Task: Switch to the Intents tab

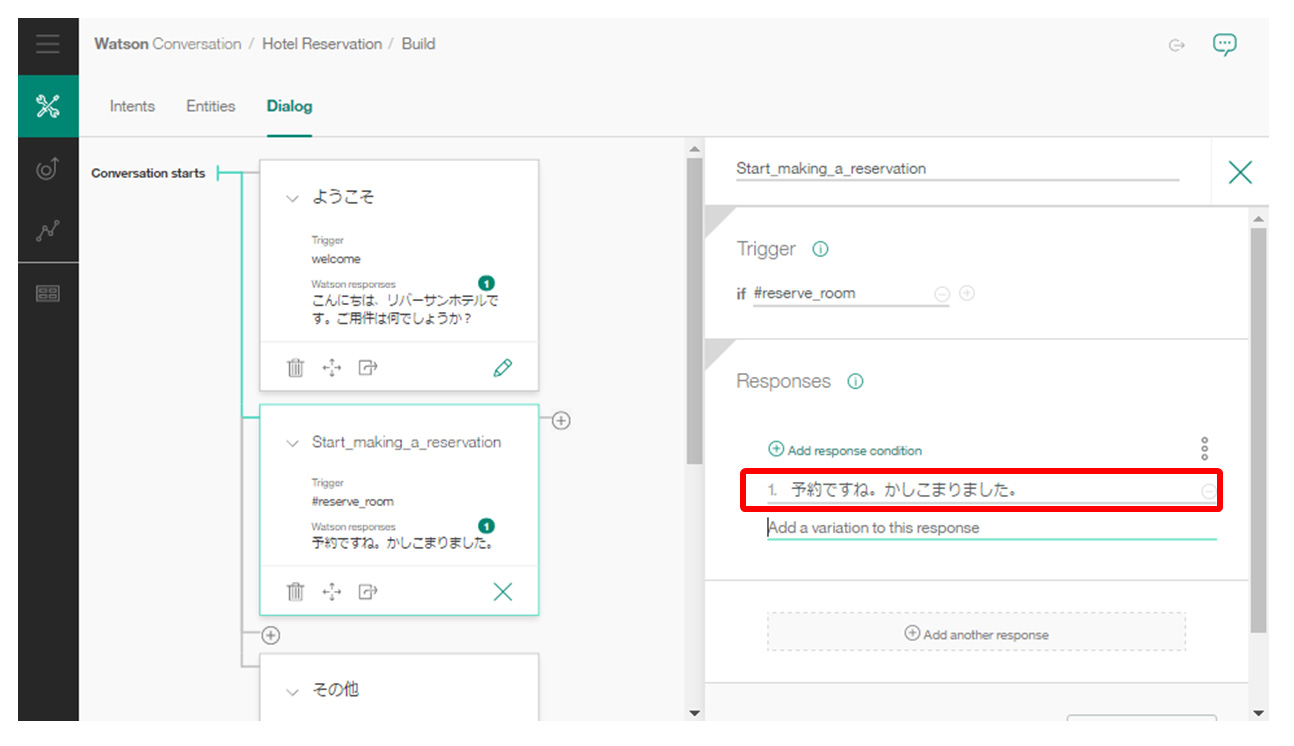Action: tap(132, 106)
